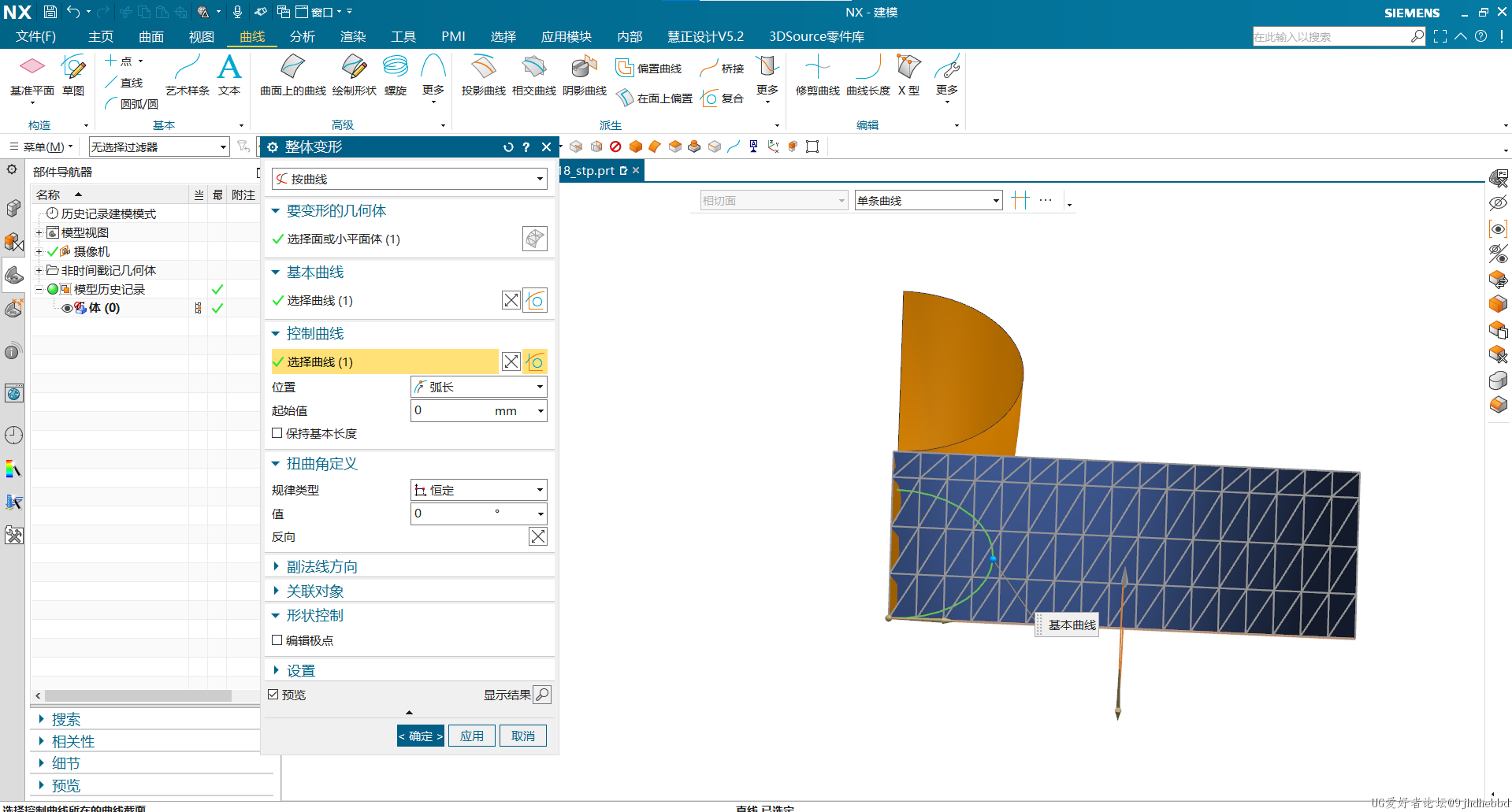Open the selection filter 无选择过滤器 dropdown
Viewport: 1512px width, 812px height.
coord(158,147)
